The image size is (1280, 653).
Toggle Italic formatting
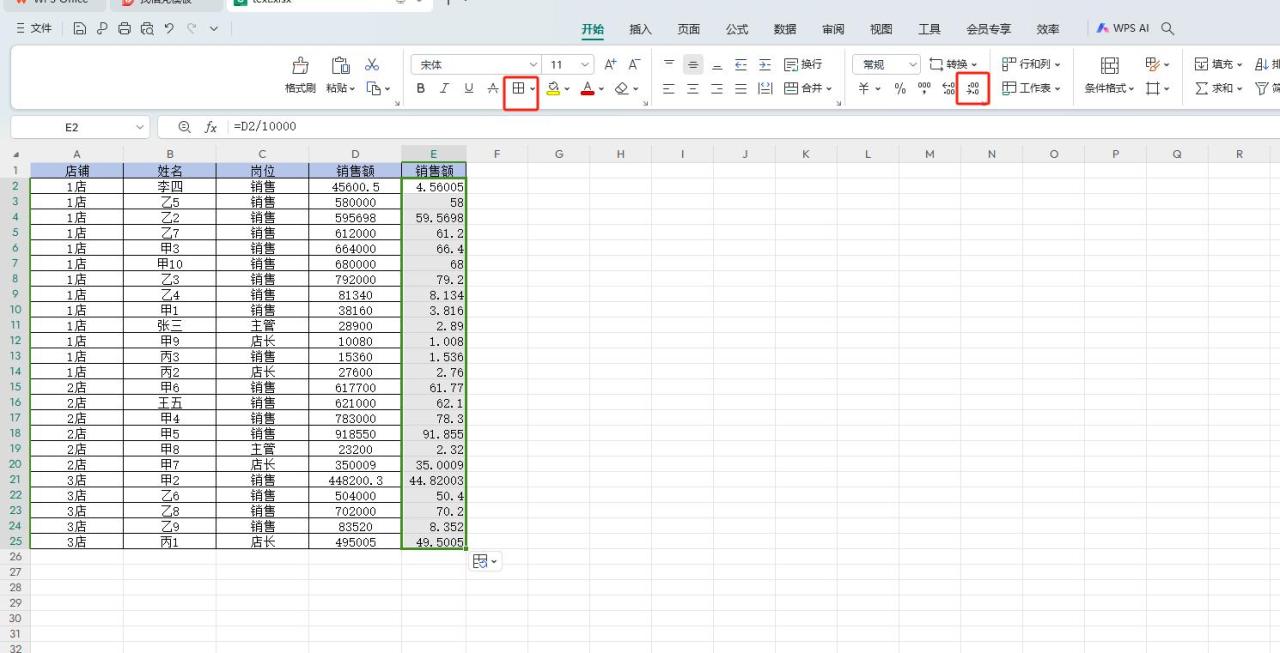tap(445, 88)
